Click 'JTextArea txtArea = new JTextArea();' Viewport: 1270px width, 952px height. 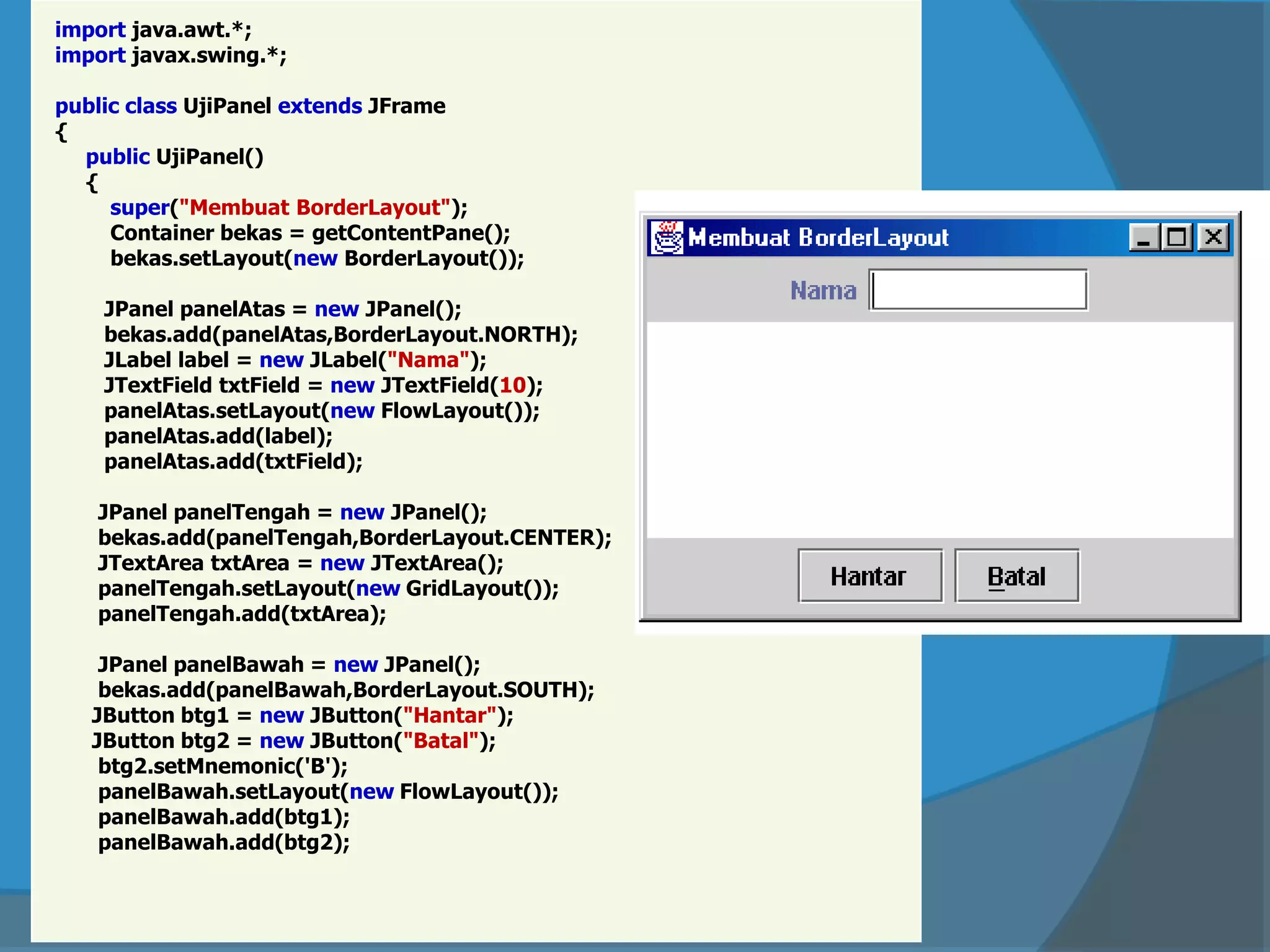coord(301,563)
